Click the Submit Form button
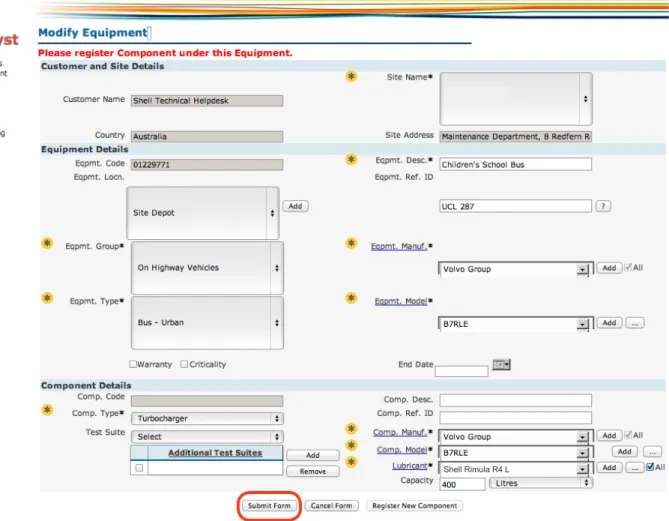669x521 pixels. [x=269, y=506]
